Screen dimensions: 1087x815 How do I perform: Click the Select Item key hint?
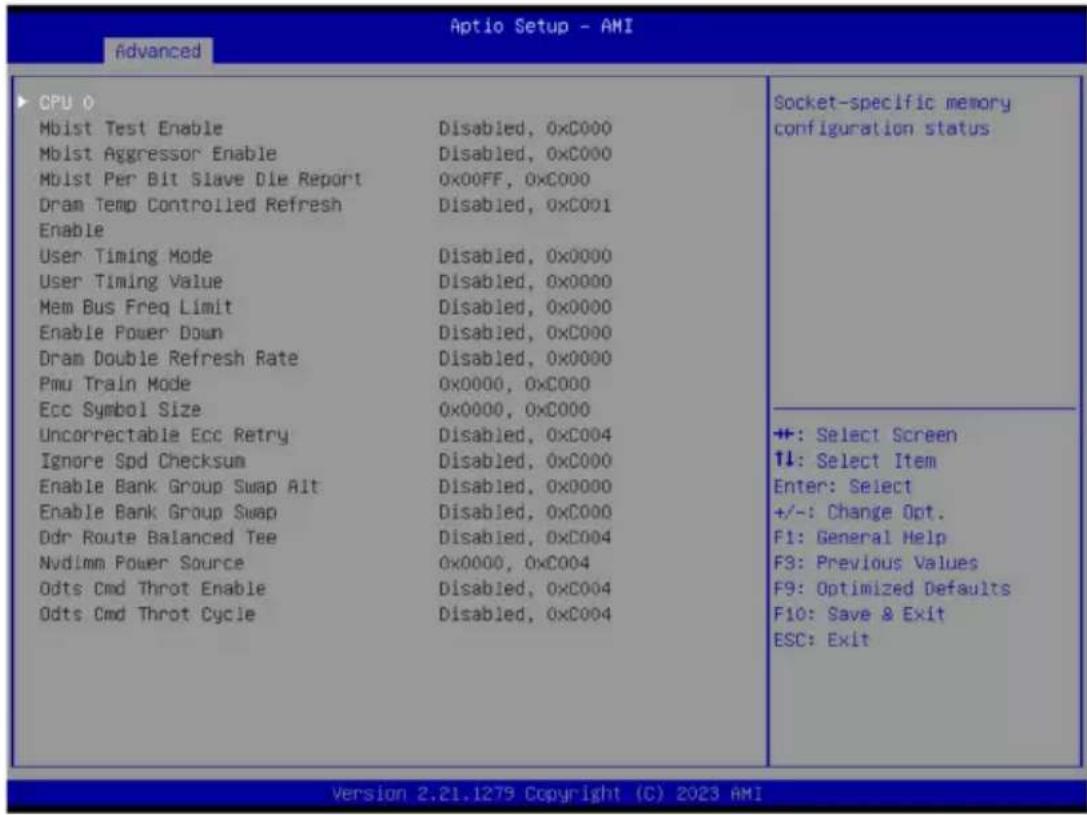[x=855, y=461]
